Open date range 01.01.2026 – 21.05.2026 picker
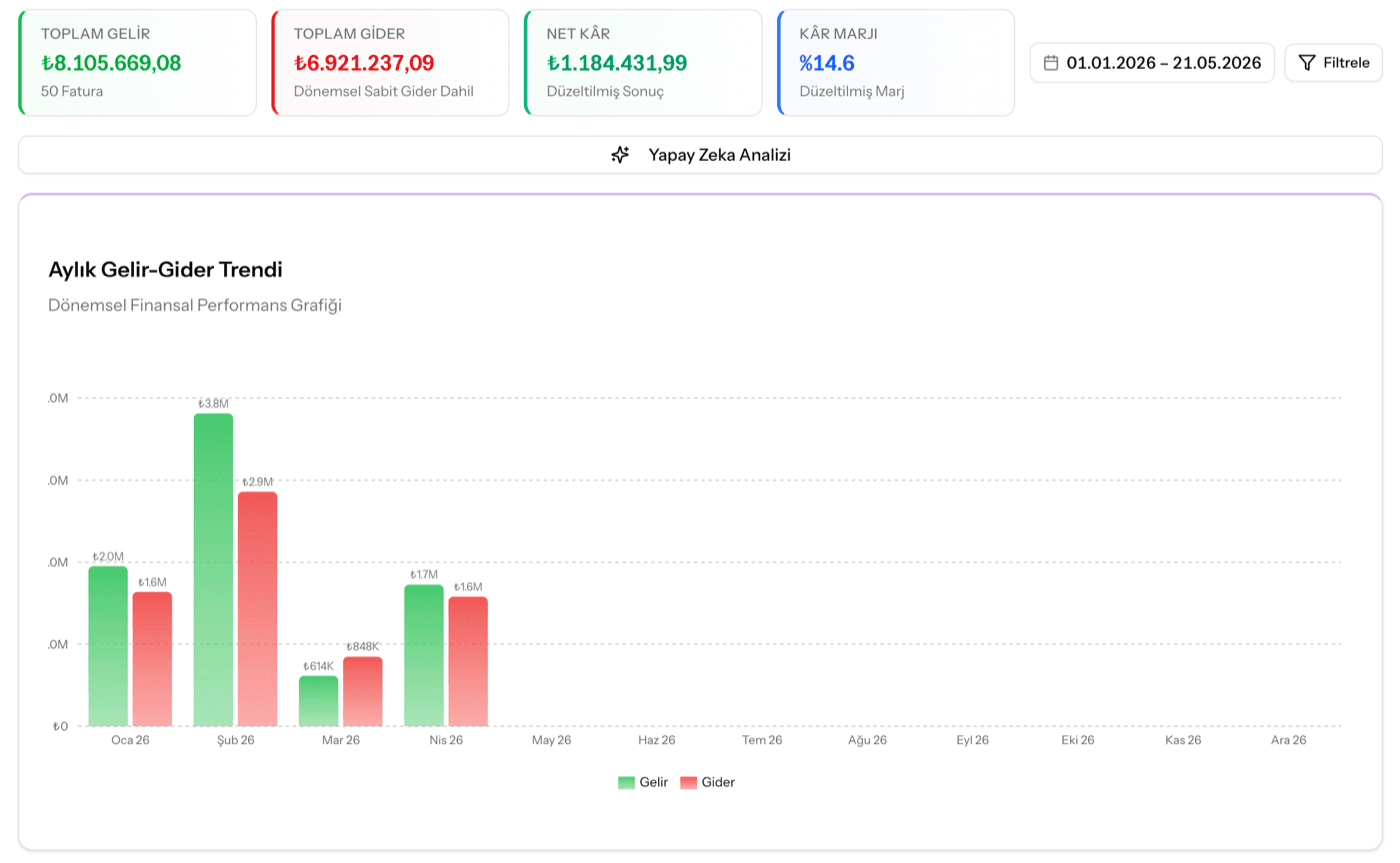The image size is (1400, 863). pos(1152,62)
